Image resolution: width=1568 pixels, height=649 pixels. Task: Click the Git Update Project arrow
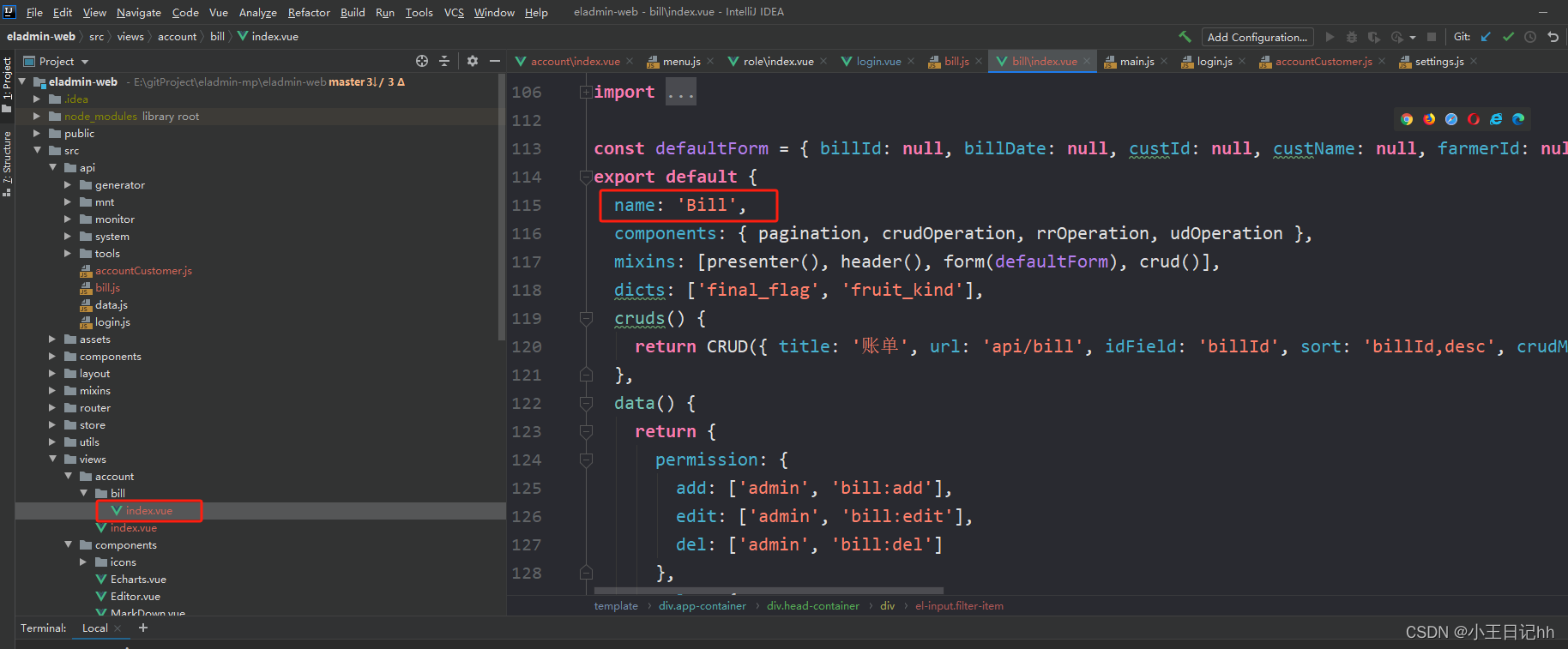coord(1486,37)
